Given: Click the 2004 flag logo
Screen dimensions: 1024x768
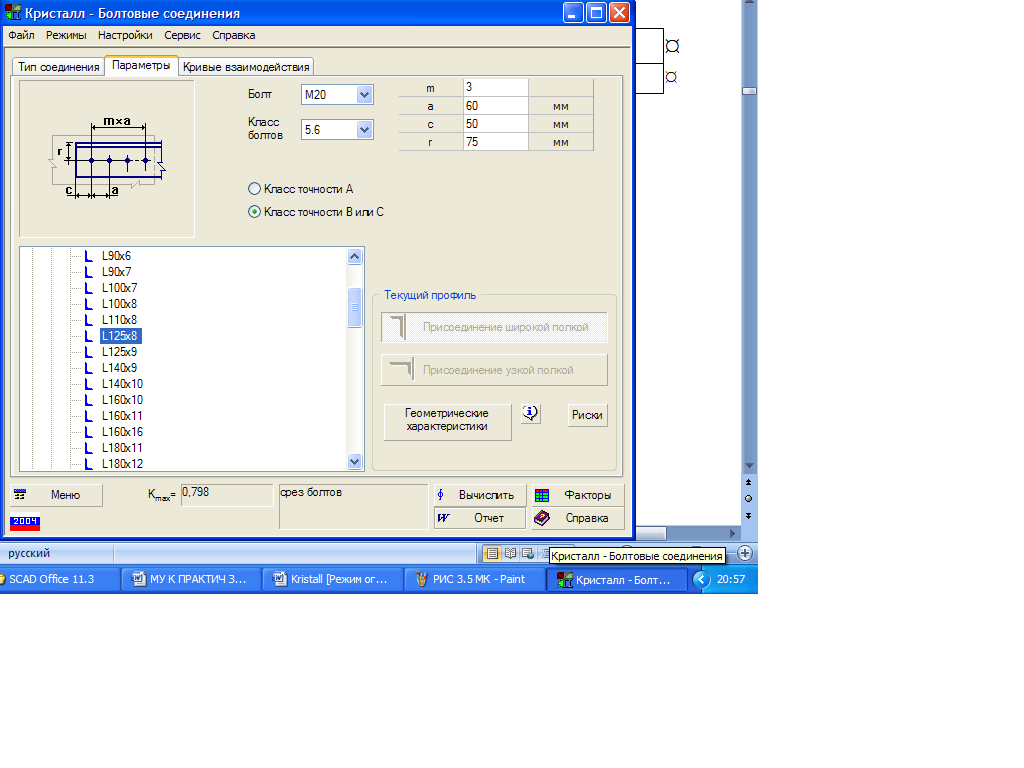Looking at the screenshot, I should pyautogui.click(x=25, y=523).
